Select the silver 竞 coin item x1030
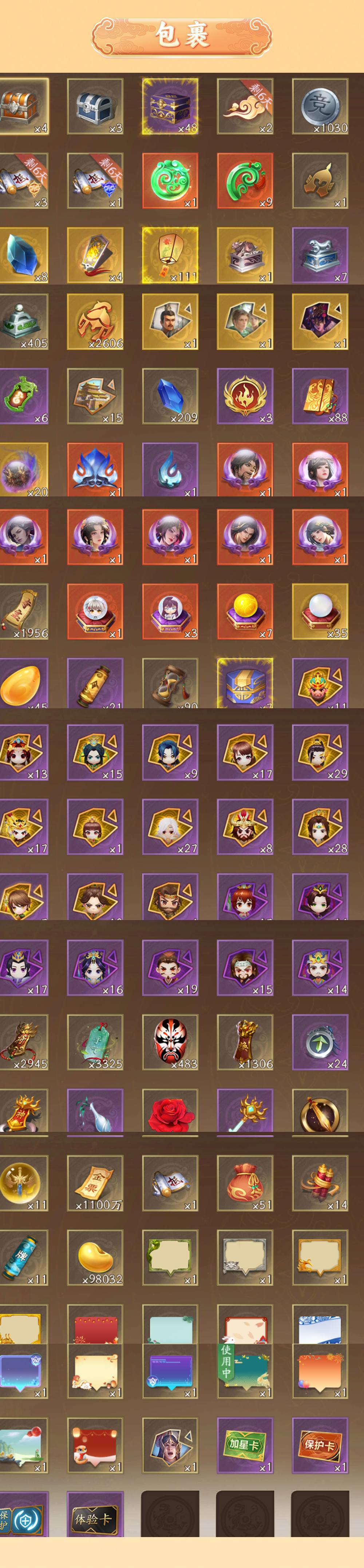The height and width of the screenshot is (1568, 364). 320,106
